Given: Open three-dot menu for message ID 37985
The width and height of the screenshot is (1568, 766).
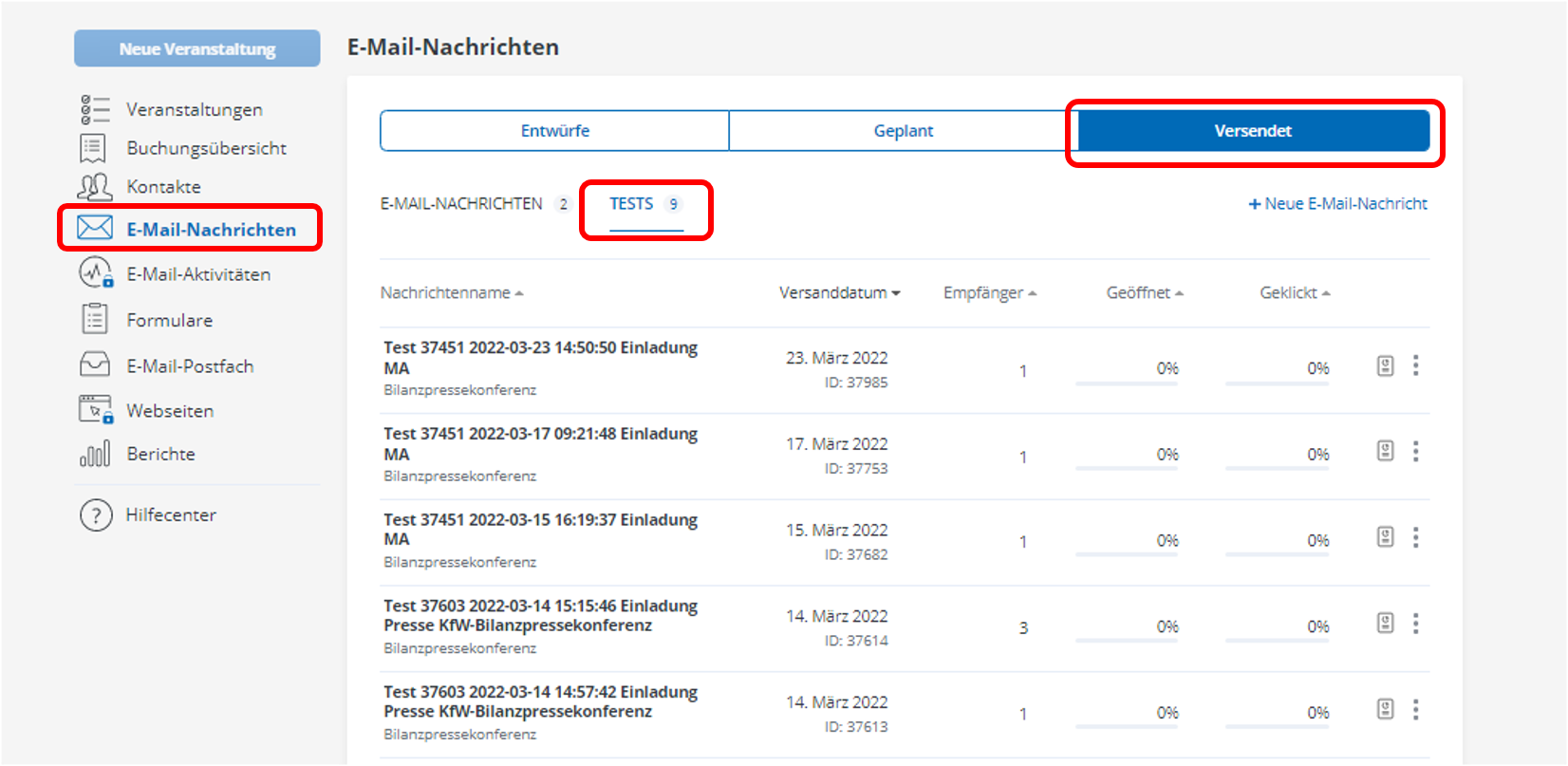Looking at the screenshot, I should click(1415, 366).
